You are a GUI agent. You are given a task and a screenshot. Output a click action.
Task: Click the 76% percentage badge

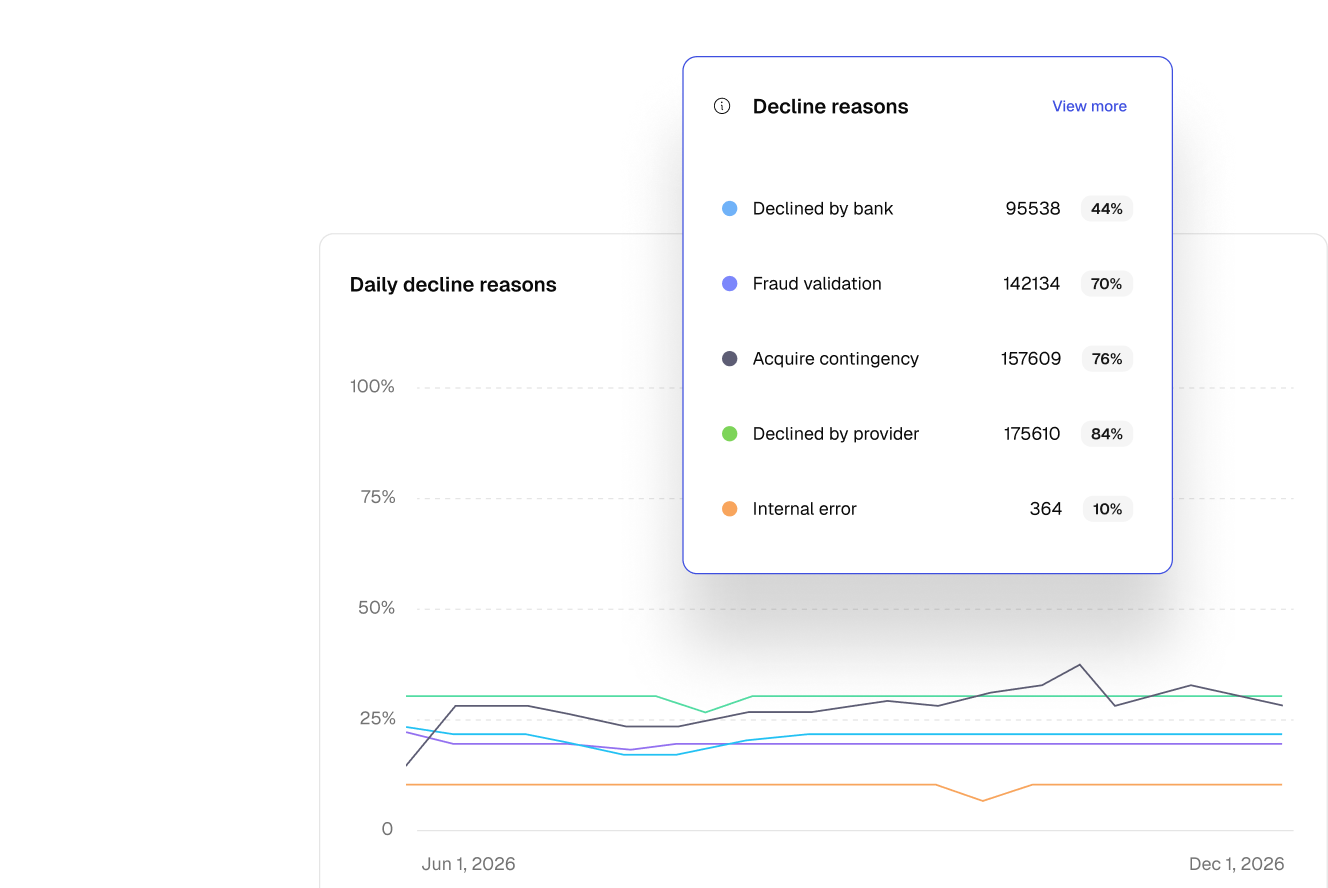(1107, 359)
